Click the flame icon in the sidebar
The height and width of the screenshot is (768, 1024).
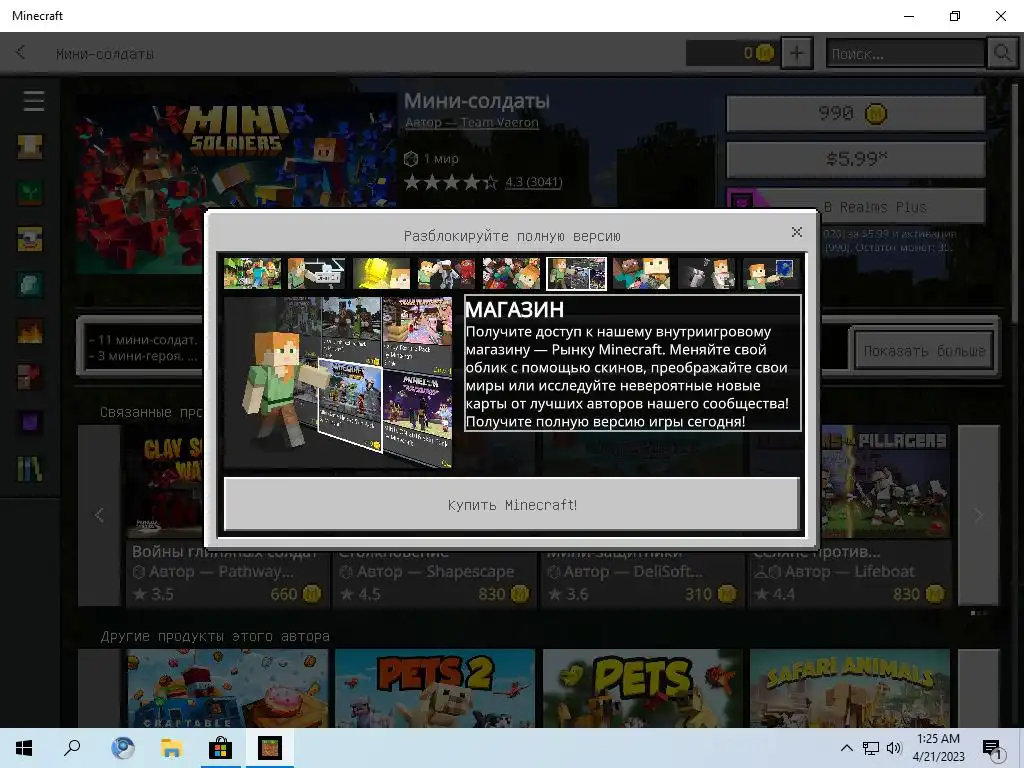[30, 330]
